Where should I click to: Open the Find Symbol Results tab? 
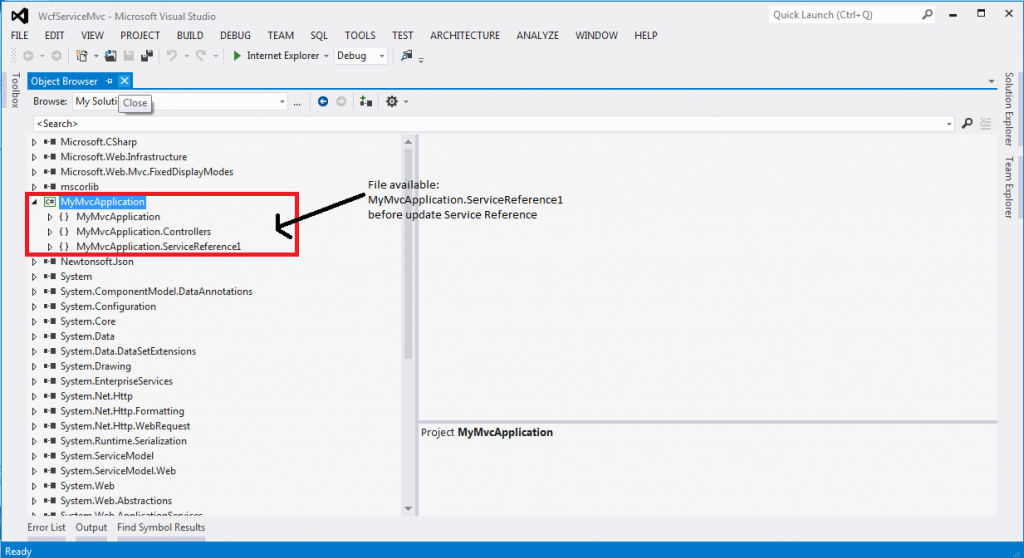coord(161,527)
